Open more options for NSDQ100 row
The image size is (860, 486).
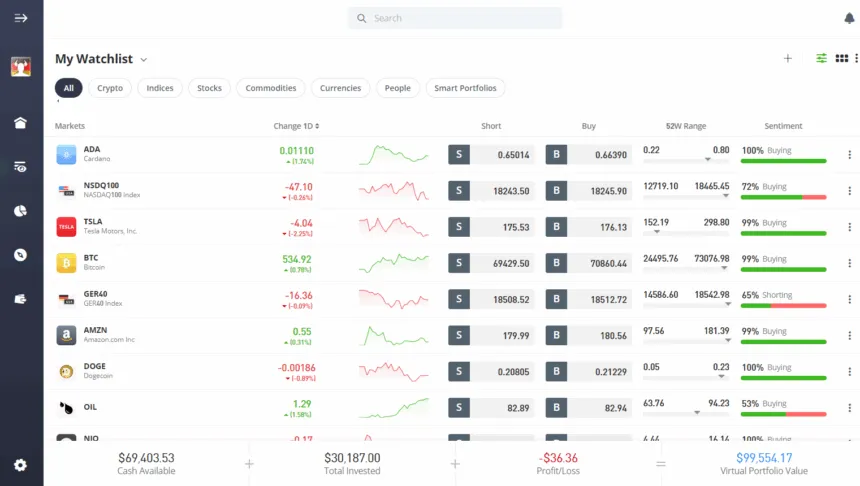click(849, 191)
